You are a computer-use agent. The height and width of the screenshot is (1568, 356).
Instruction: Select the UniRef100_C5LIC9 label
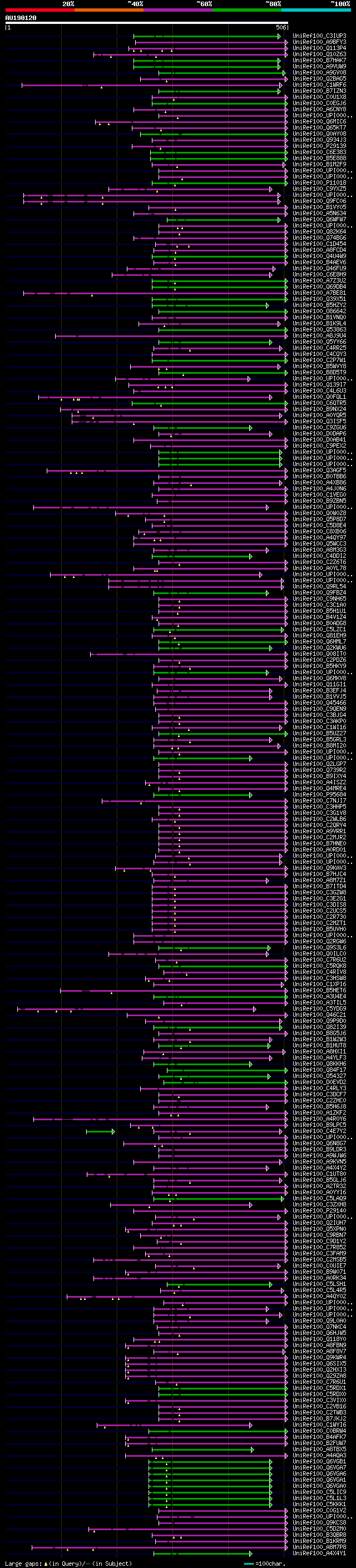tap(319, 1492)
